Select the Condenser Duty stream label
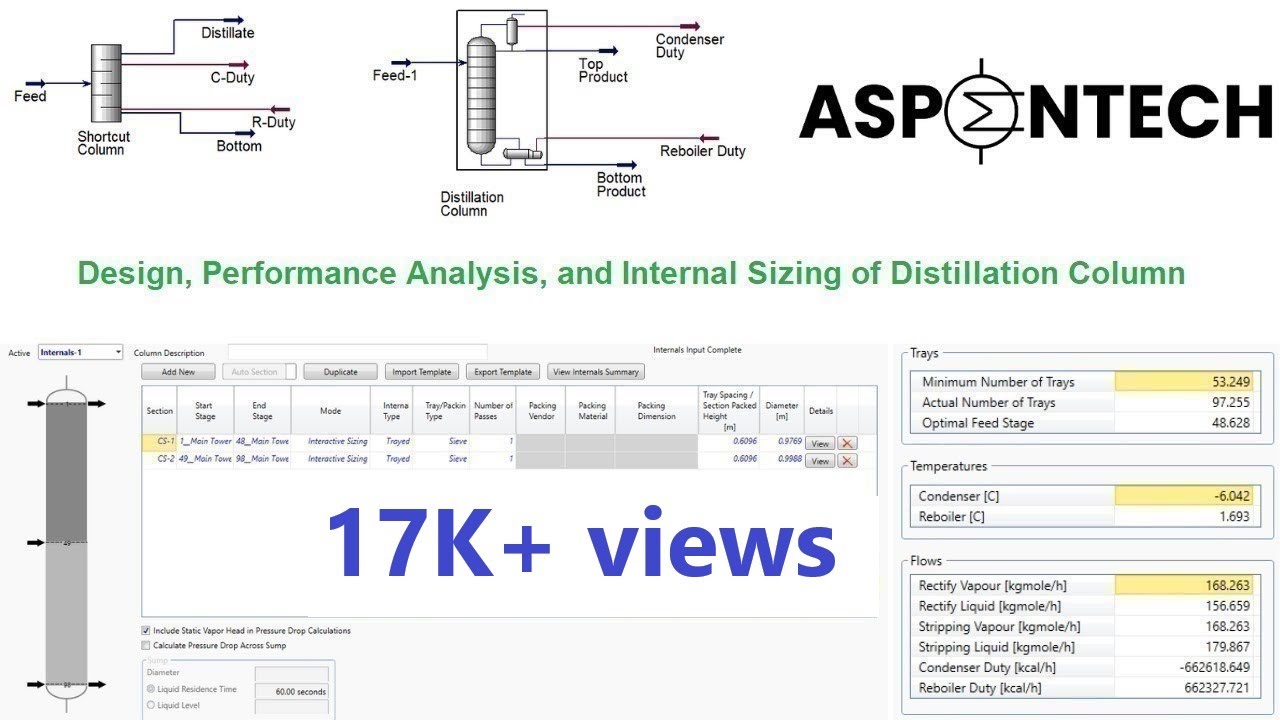This screenshot has height=720, width=1280. [690, 46]
